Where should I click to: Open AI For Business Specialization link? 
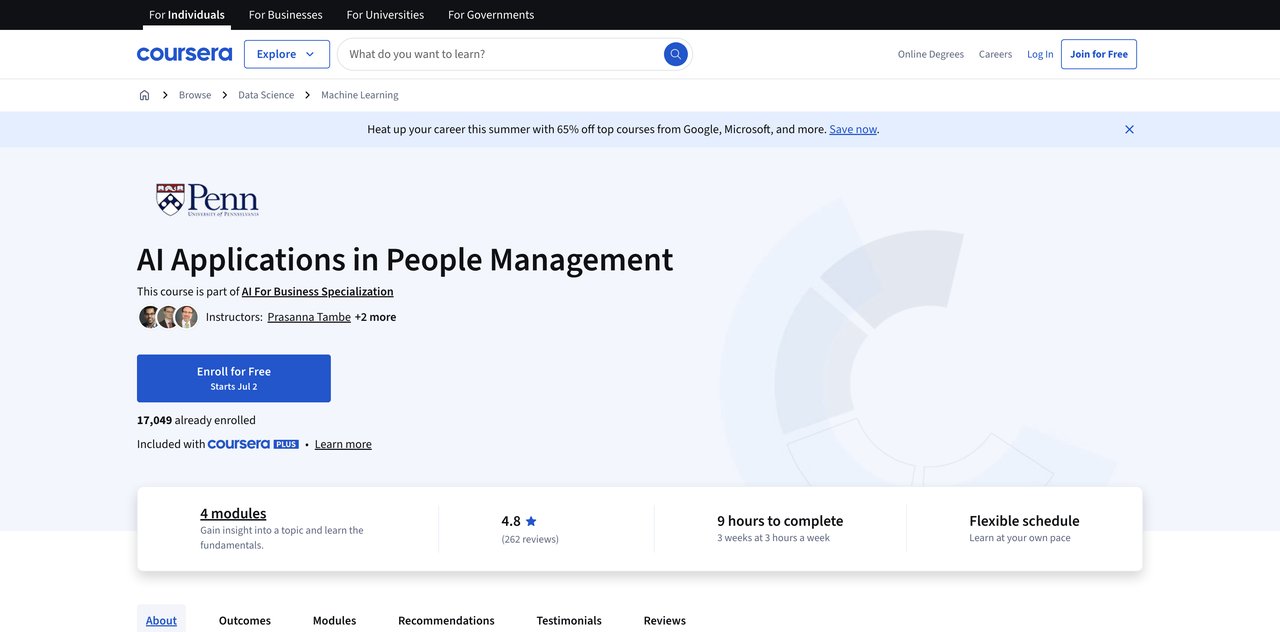(x=317, y=291)
